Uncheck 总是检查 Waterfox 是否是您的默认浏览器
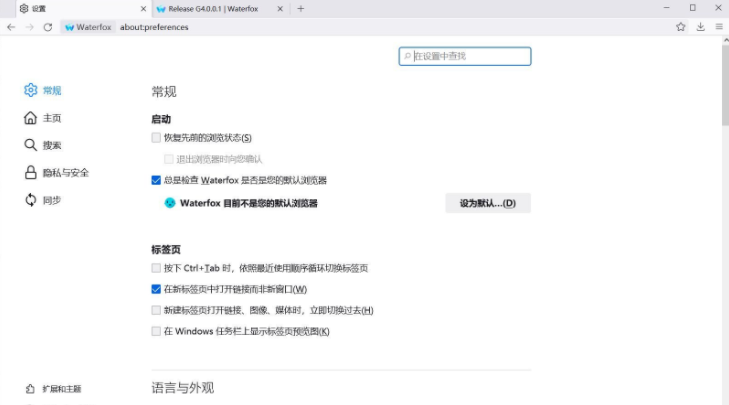Viewport: 729px width, 405px height. pos(156,180)
